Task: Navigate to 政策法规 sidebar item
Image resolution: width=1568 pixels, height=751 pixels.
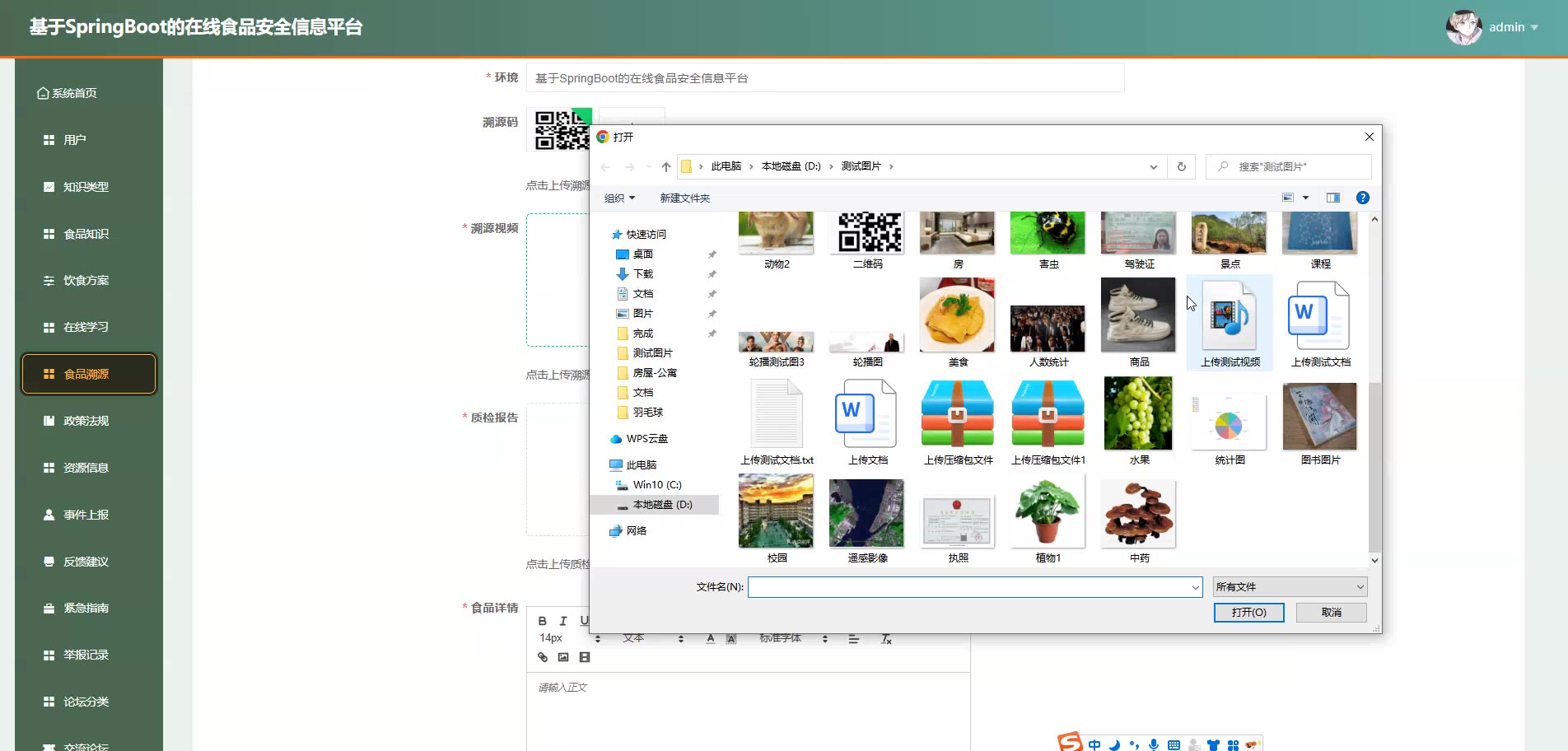Action: pyautogui.click(x=86, y=421)
